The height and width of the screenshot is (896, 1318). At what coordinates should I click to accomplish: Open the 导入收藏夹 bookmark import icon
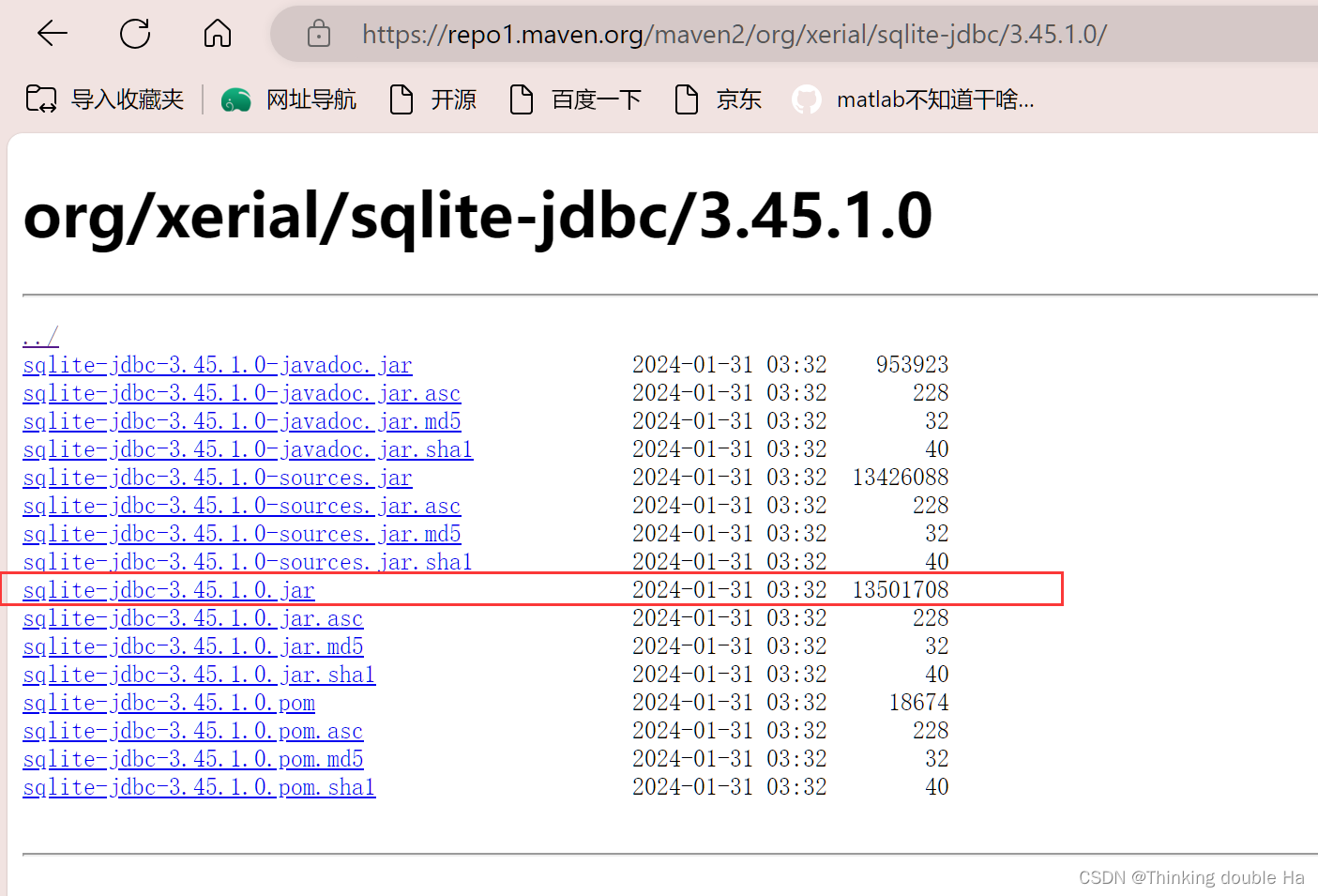coord(41,98)
